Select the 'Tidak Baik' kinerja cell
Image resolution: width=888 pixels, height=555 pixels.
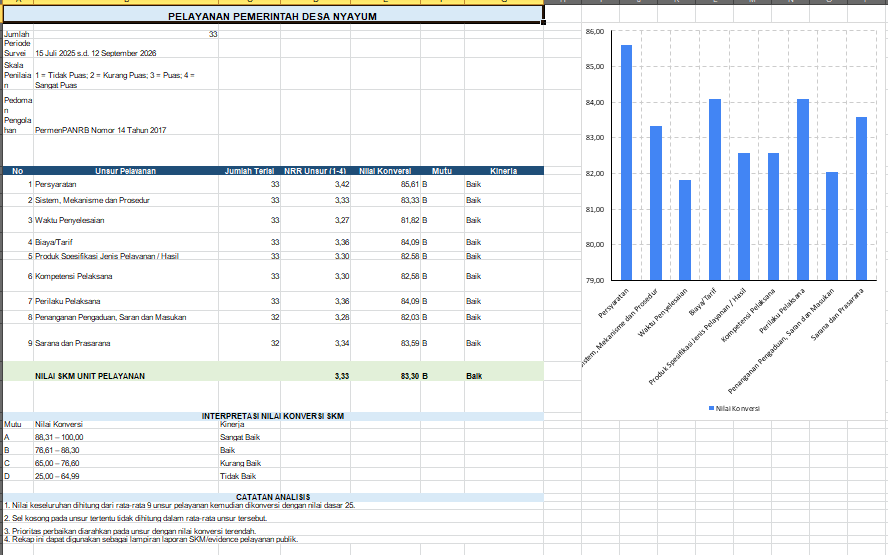coord(249,476)
